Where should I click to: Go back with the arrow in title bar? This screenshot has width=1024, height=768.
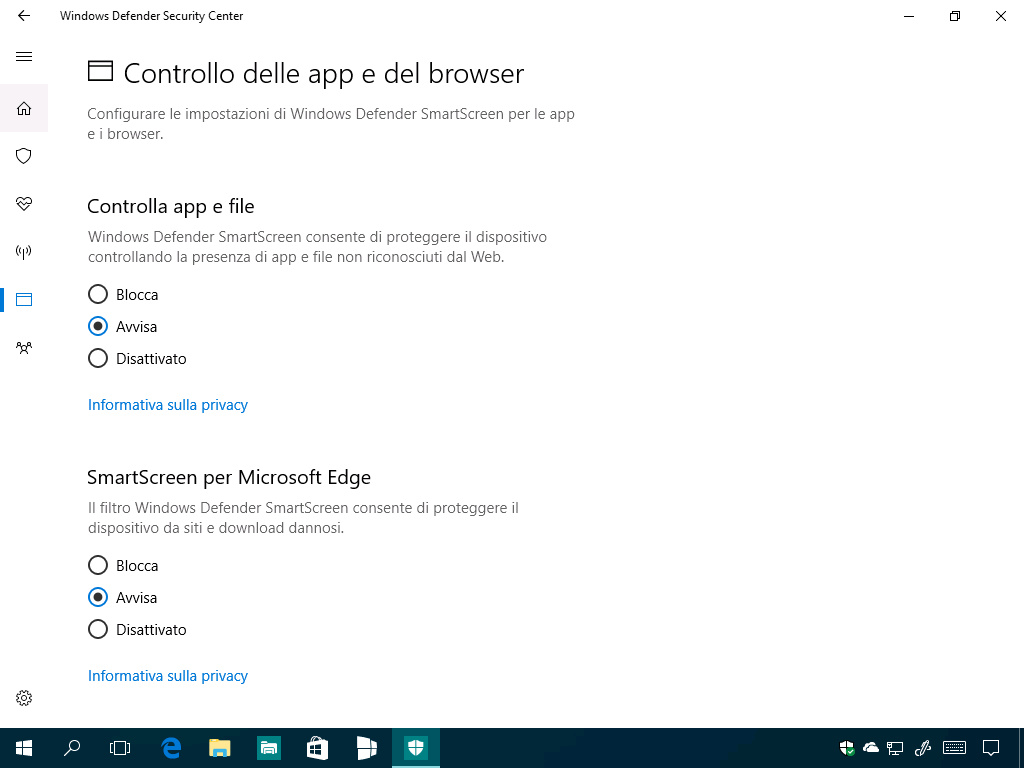click(x=24, y=16)
